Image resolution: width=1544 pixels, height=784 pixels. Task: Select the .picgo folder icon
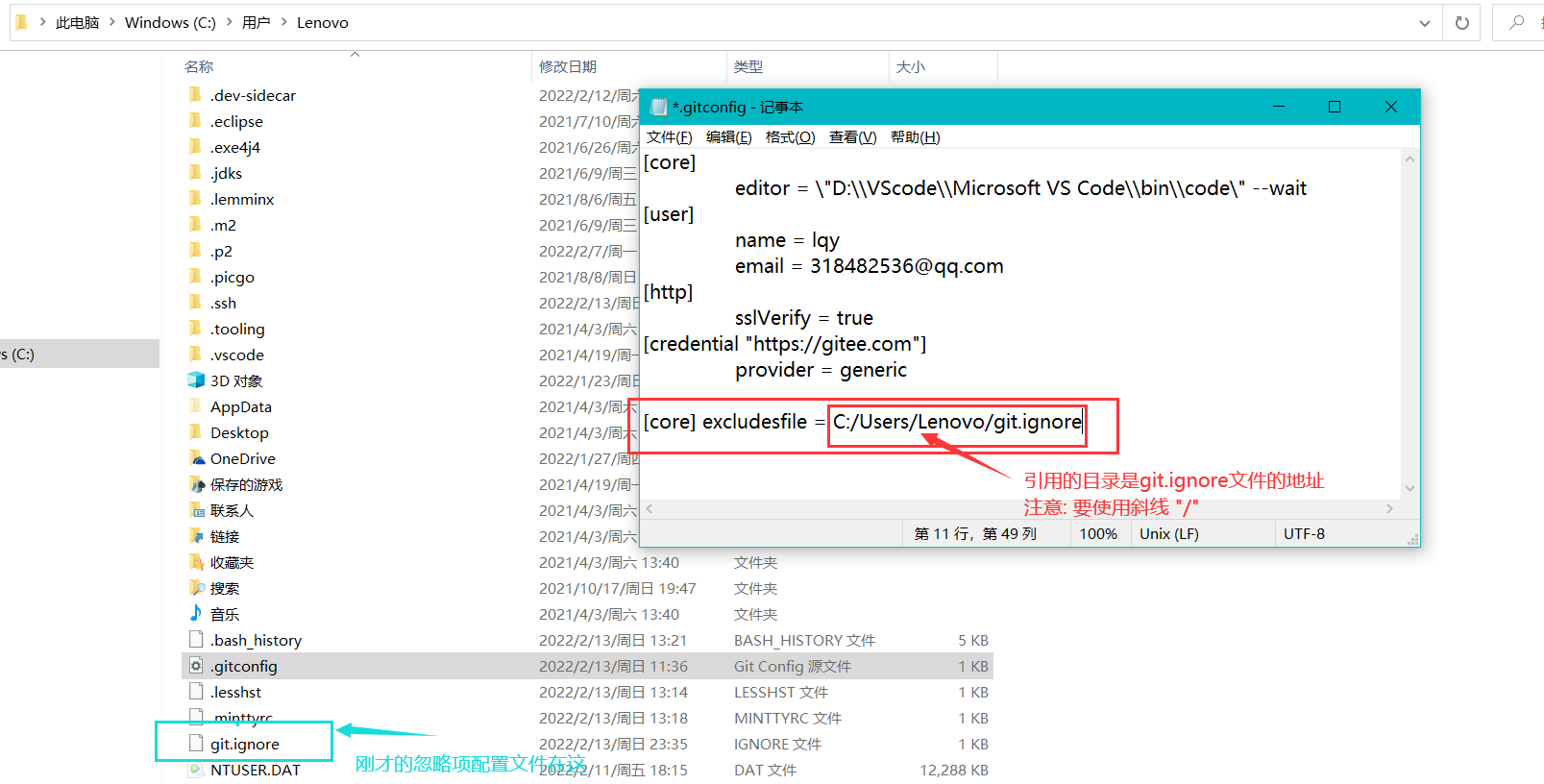pyautogui.click(x=196, y=277)
